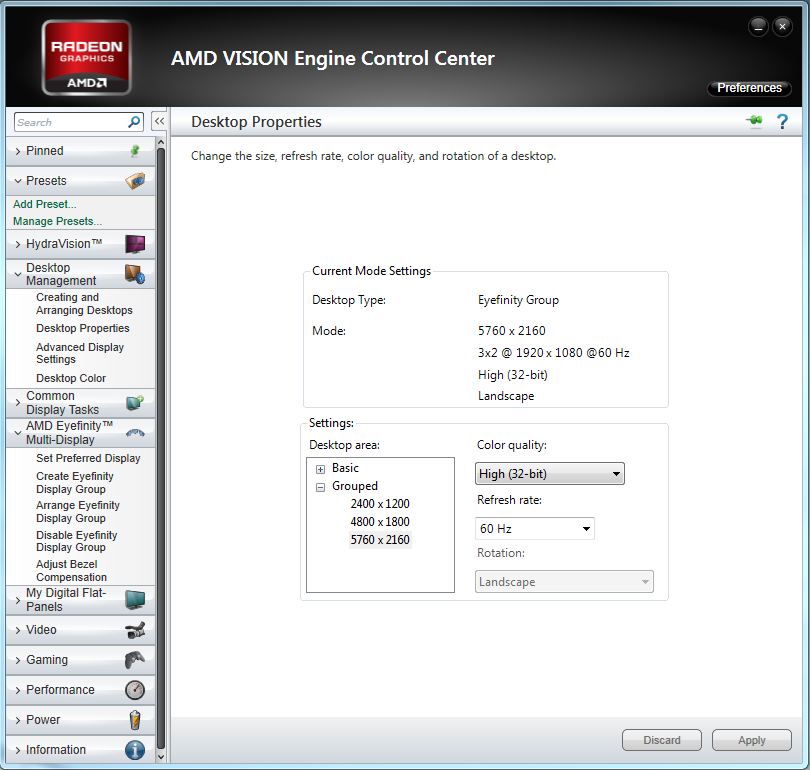Image resolution: width=810 pixels, height=770 pixels.
Task: Select 2400 x 1200 desktop area
Action: [x=380, y=504]
